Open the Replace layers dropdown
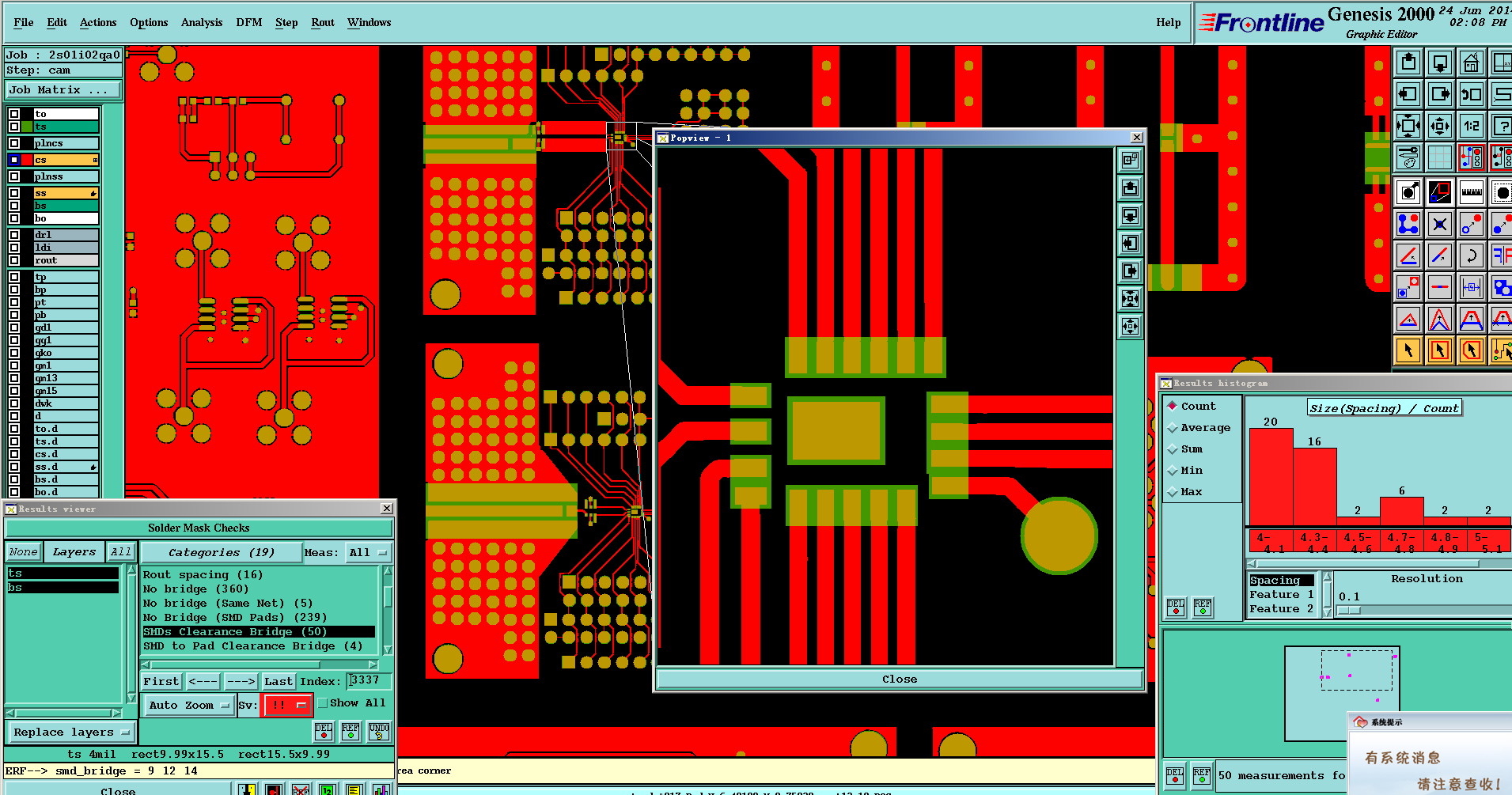1512x795 pixels. pyautogui.click(x=71, y=732)
